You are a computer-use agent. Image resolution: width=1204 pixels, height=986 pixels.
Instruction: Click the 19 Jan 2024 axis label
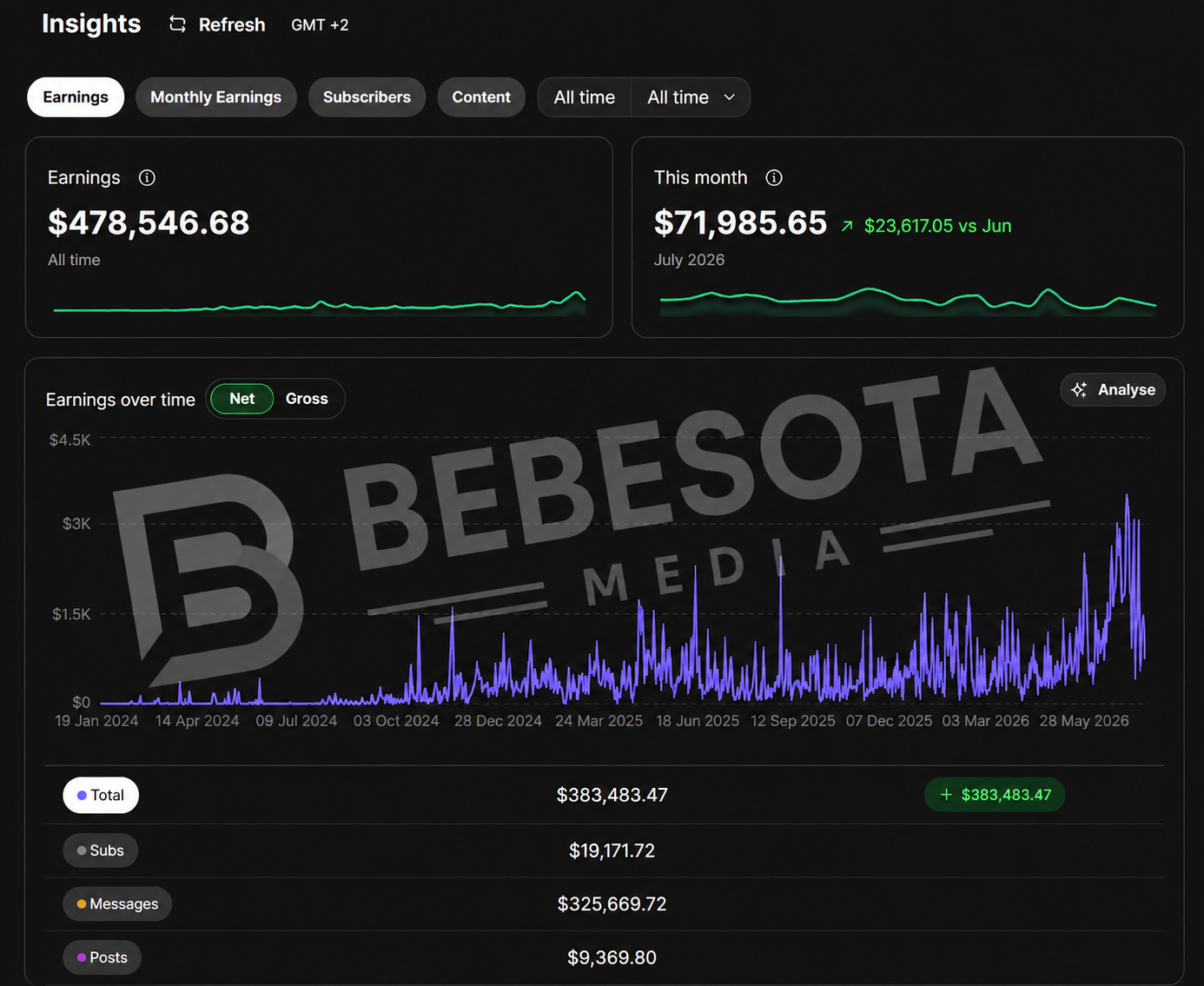(x=96, y=721)
